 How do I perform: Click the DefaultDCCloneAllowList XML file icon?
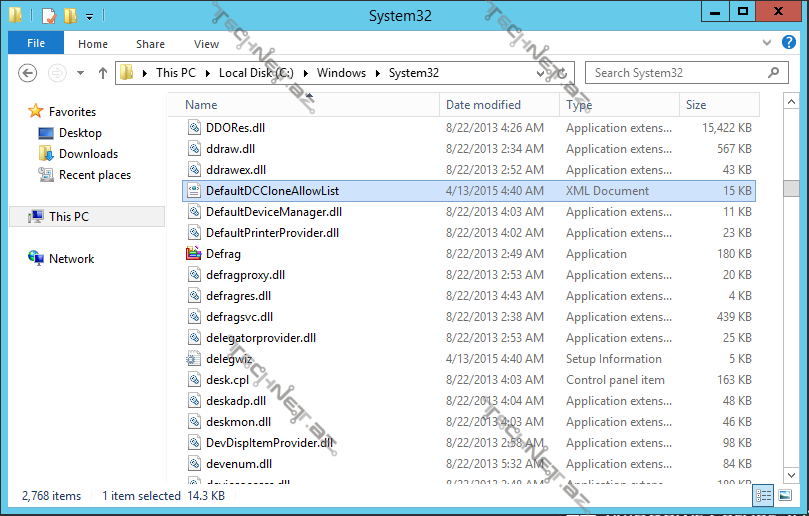[194, 191]
